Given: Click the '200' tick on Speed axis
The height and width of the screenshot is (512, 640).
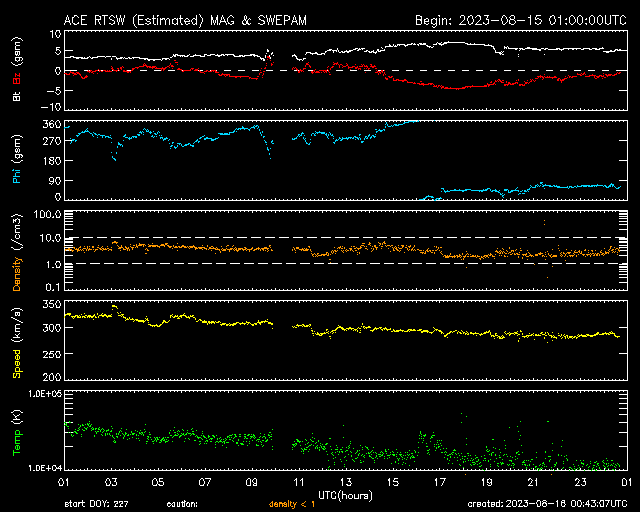Looking at the screenshot, I should pyautogui.click(x=52, y=377).
